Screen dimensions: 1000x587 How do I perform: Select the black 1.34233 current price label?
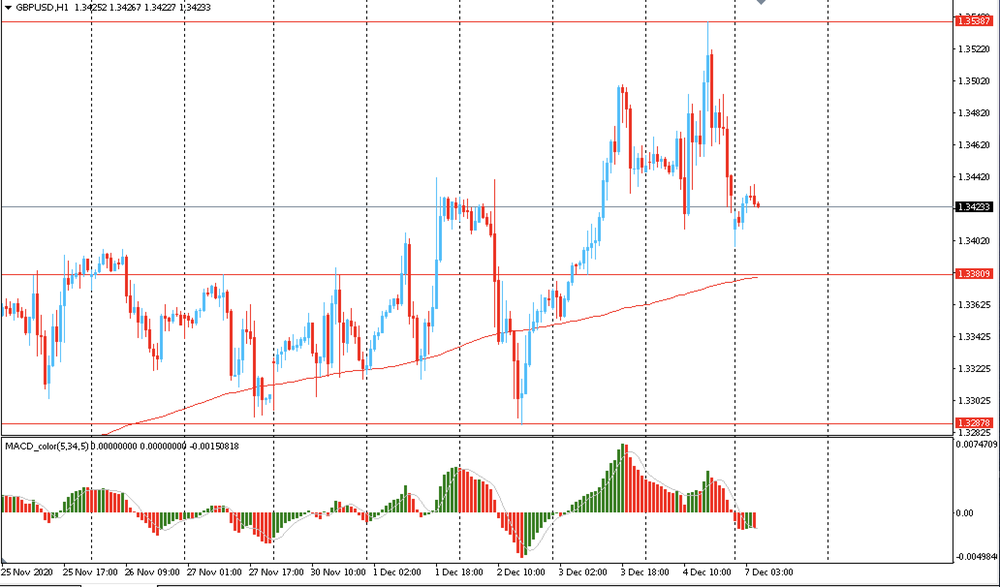point(973,207)
